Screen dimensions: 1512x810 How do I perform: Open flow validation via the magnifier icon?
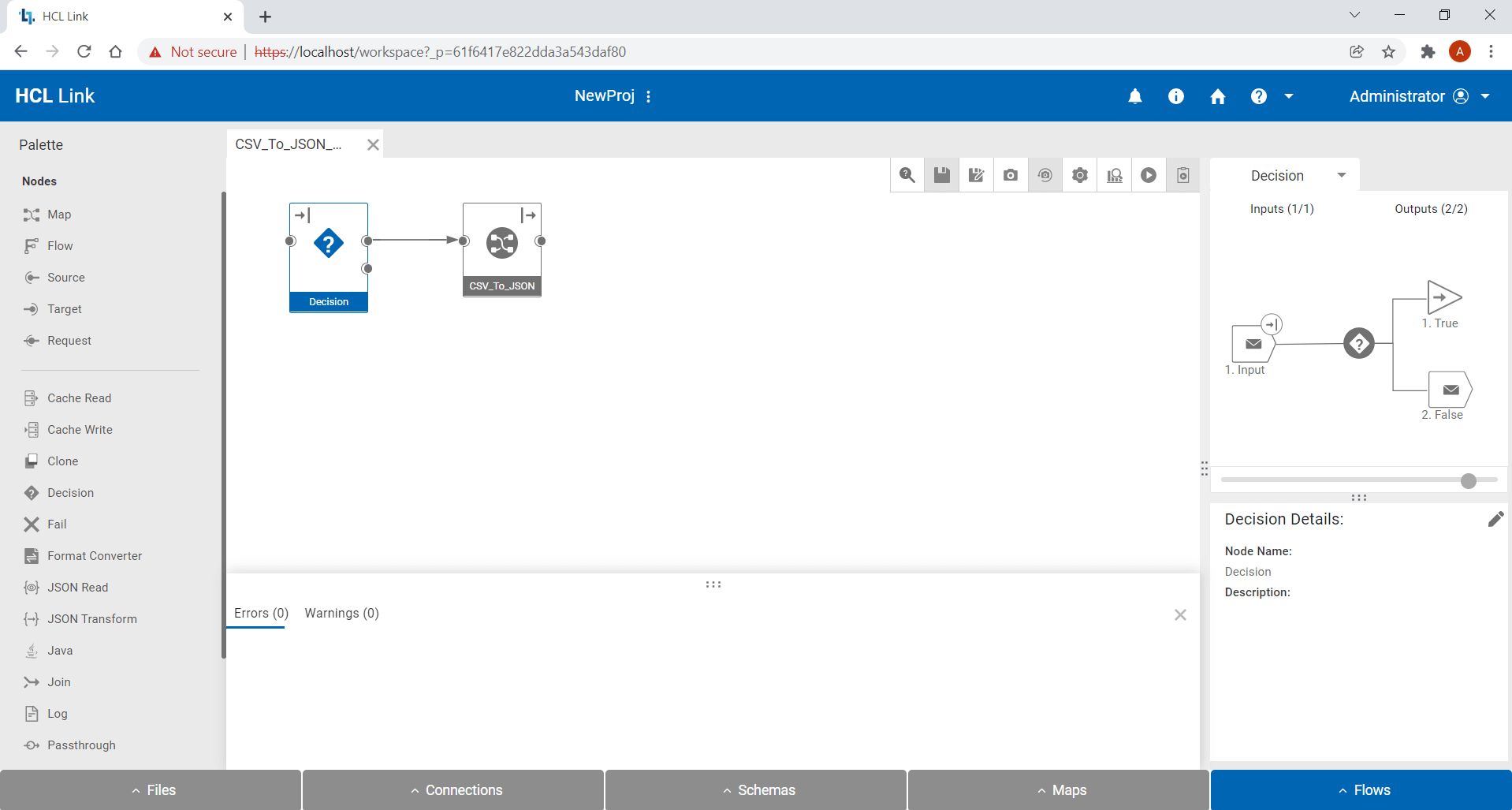pos(907,174)
